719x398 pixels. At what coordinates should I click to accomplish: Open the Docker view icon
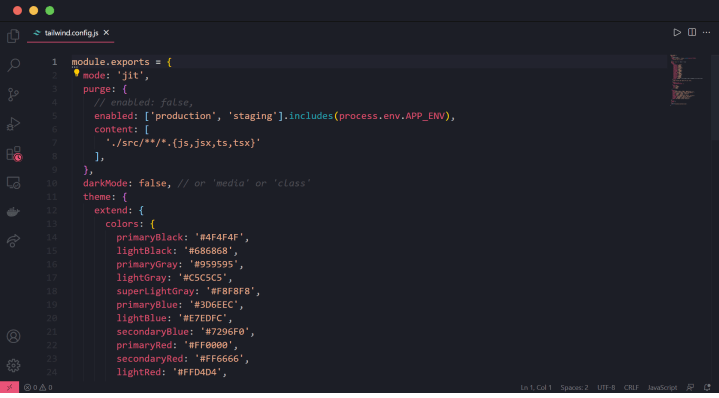tap(13, 212)
